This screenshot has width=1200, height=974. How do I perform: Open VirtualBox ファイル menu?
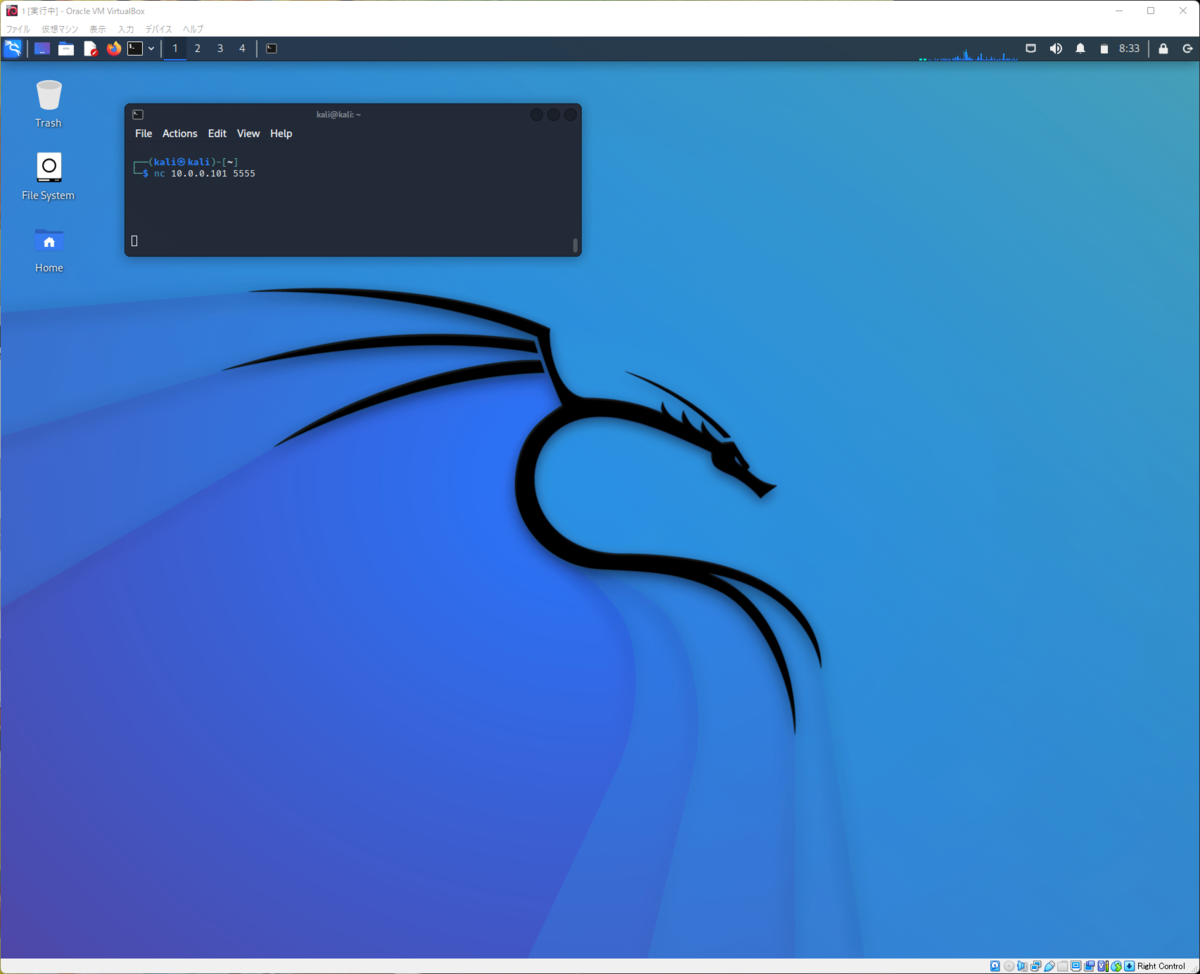coord(18,29)
